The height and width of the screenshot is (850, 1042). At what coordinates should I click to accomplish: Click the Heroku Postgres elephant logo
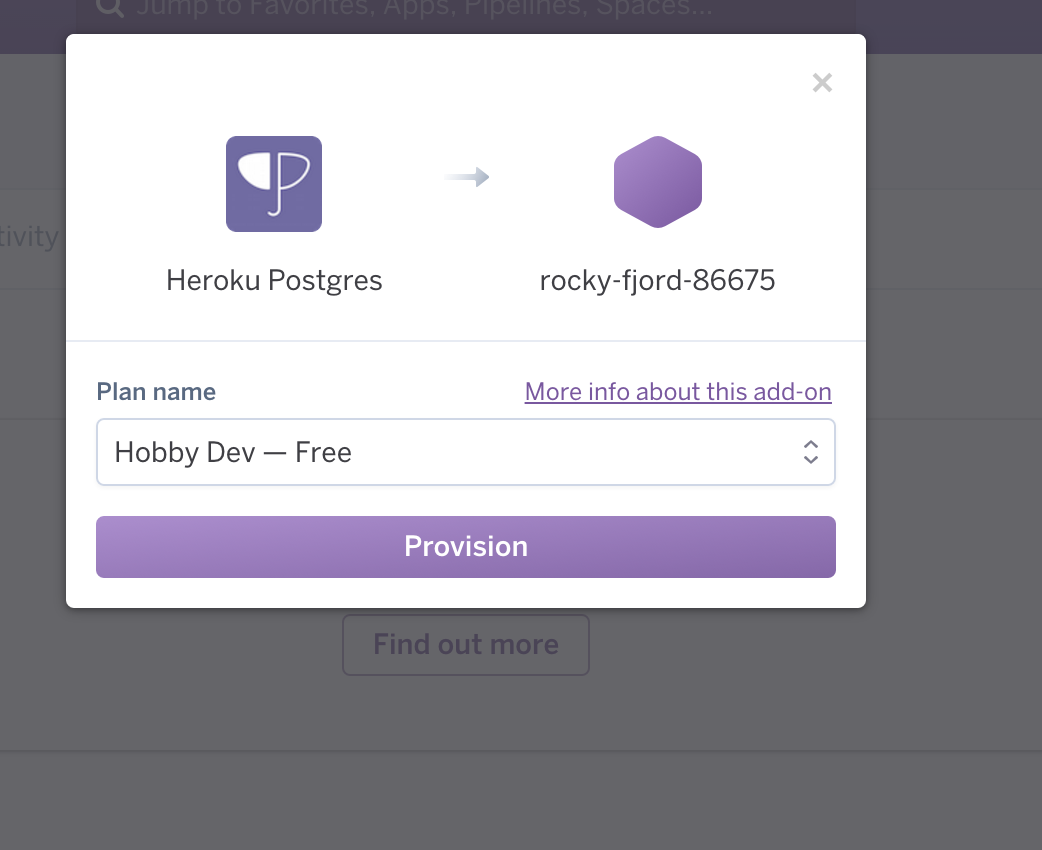coord(274,184)
